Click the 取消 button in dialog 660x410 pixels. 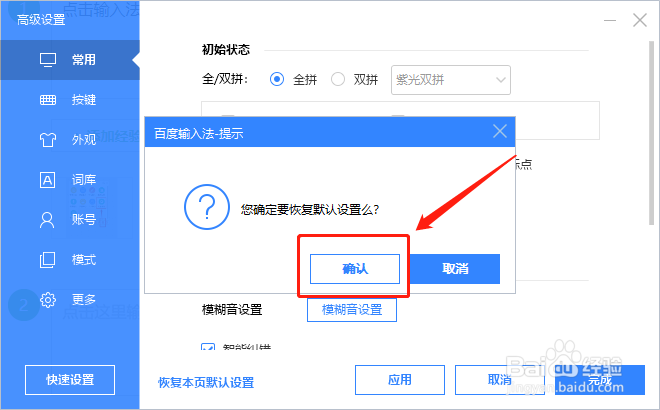(x=455, y=269)
